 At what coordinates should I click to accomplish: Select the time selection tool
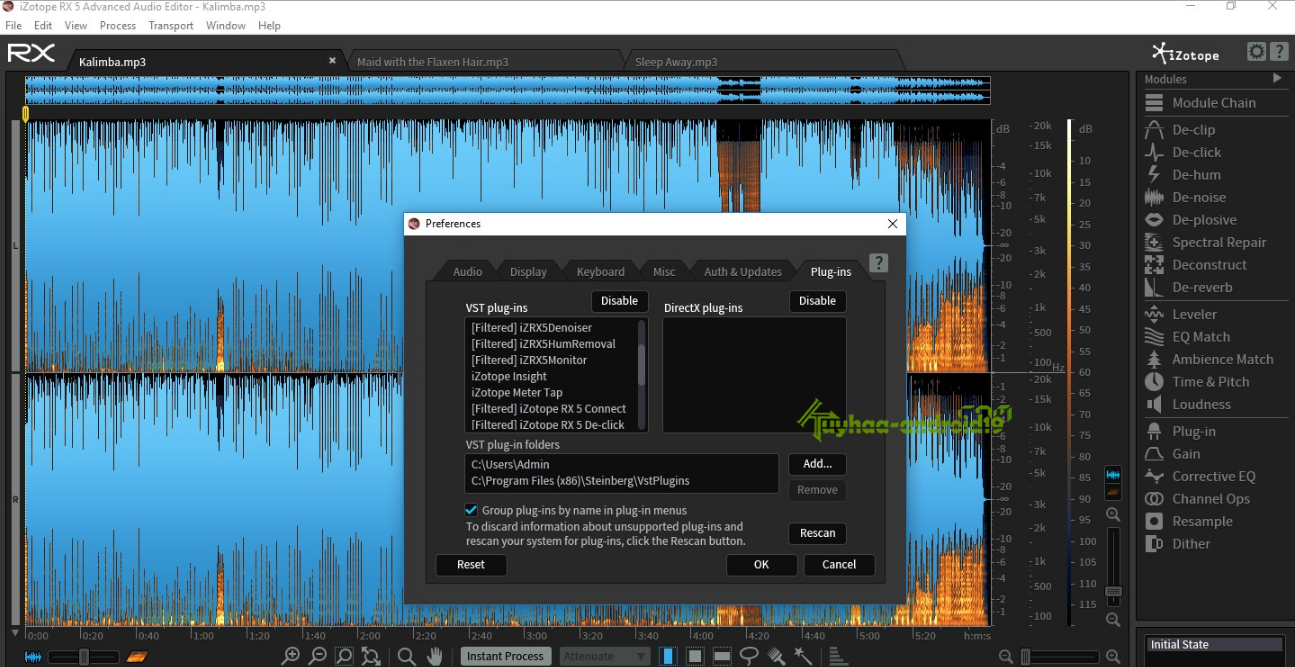click(668, 656)
